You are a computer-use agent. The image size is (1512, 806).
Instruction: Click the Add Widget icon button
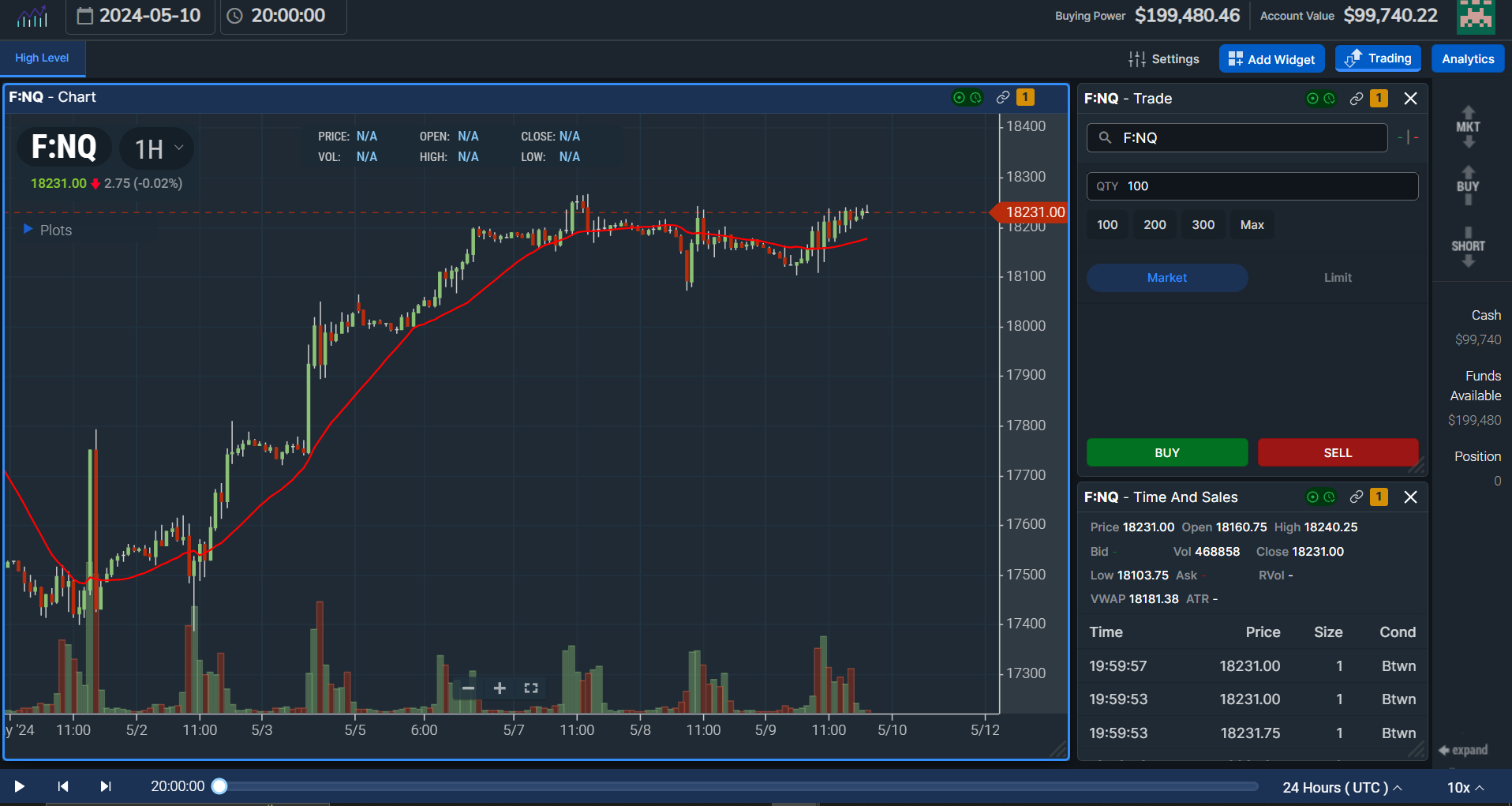tap(1235, 58)
